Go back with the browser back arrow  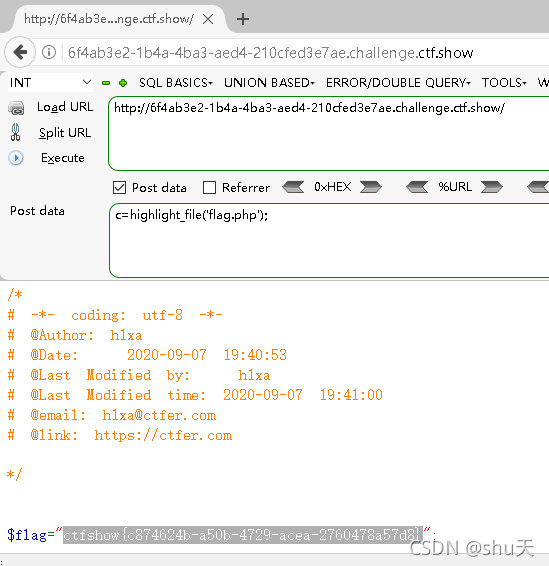[20, 52]
